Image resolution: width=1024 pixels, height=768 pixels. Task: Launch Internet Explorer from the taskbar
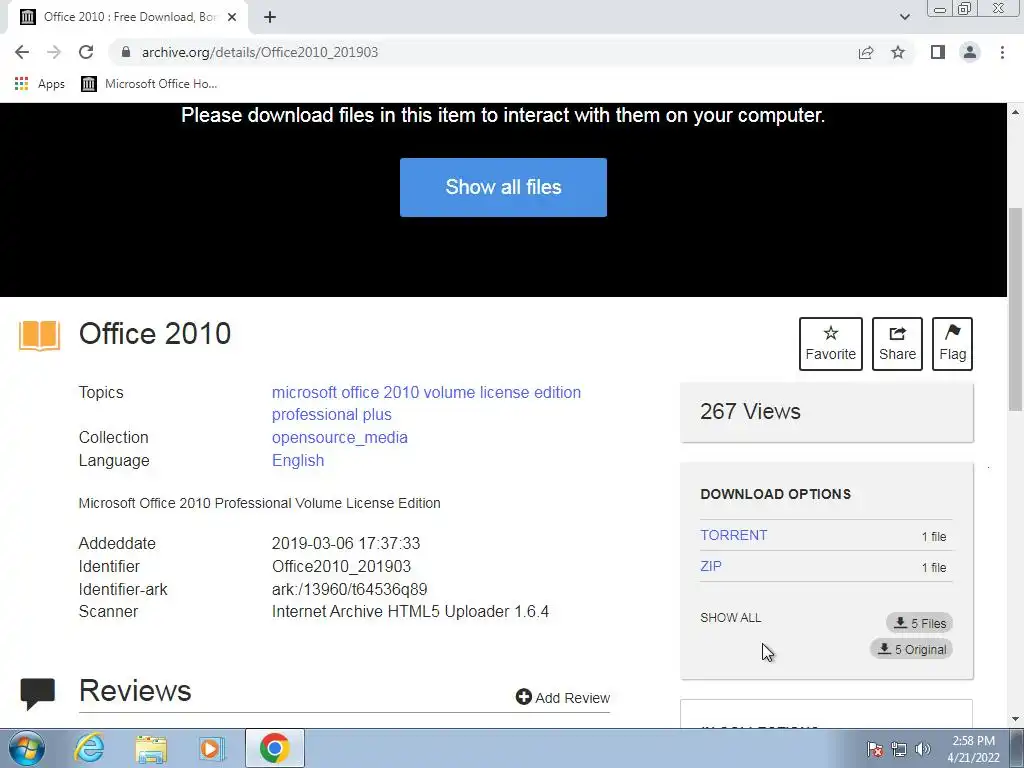(89, 748)
